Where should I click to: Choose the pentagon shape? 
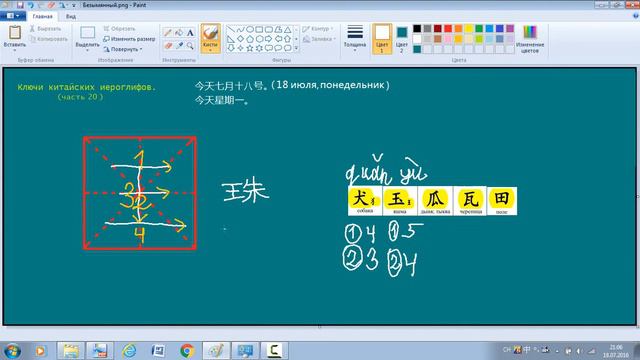point(250,39)
